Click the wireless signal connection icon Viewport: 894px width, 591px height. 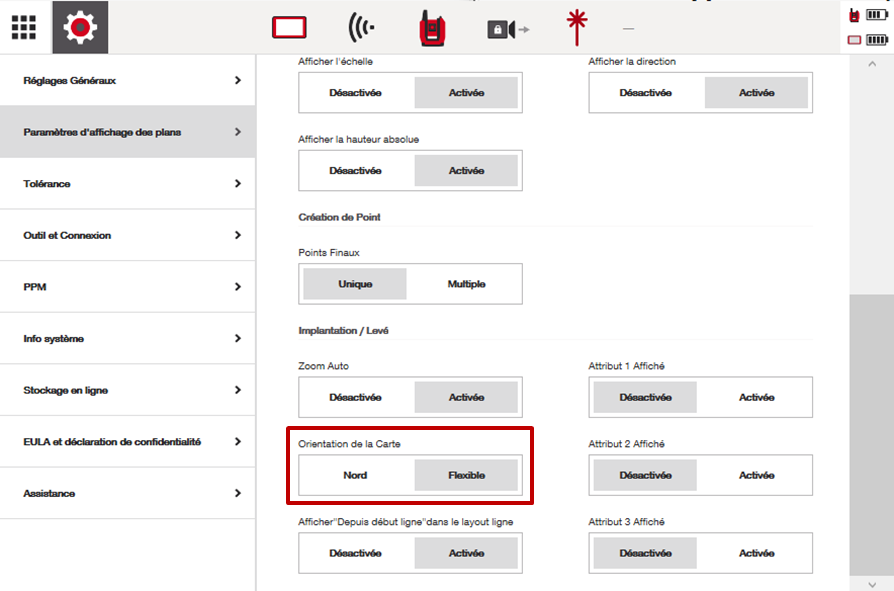pos(362,28)
